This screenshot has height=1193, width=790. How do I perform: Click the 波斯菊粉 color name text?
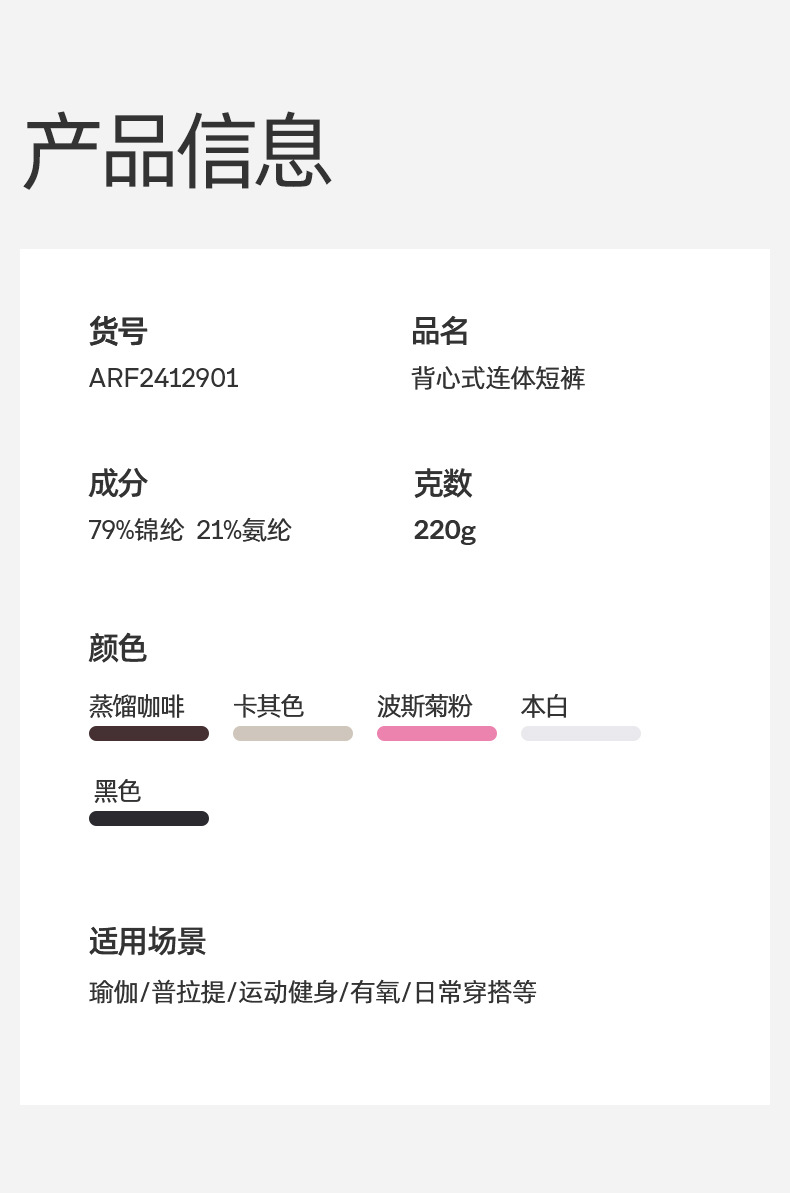424,706
